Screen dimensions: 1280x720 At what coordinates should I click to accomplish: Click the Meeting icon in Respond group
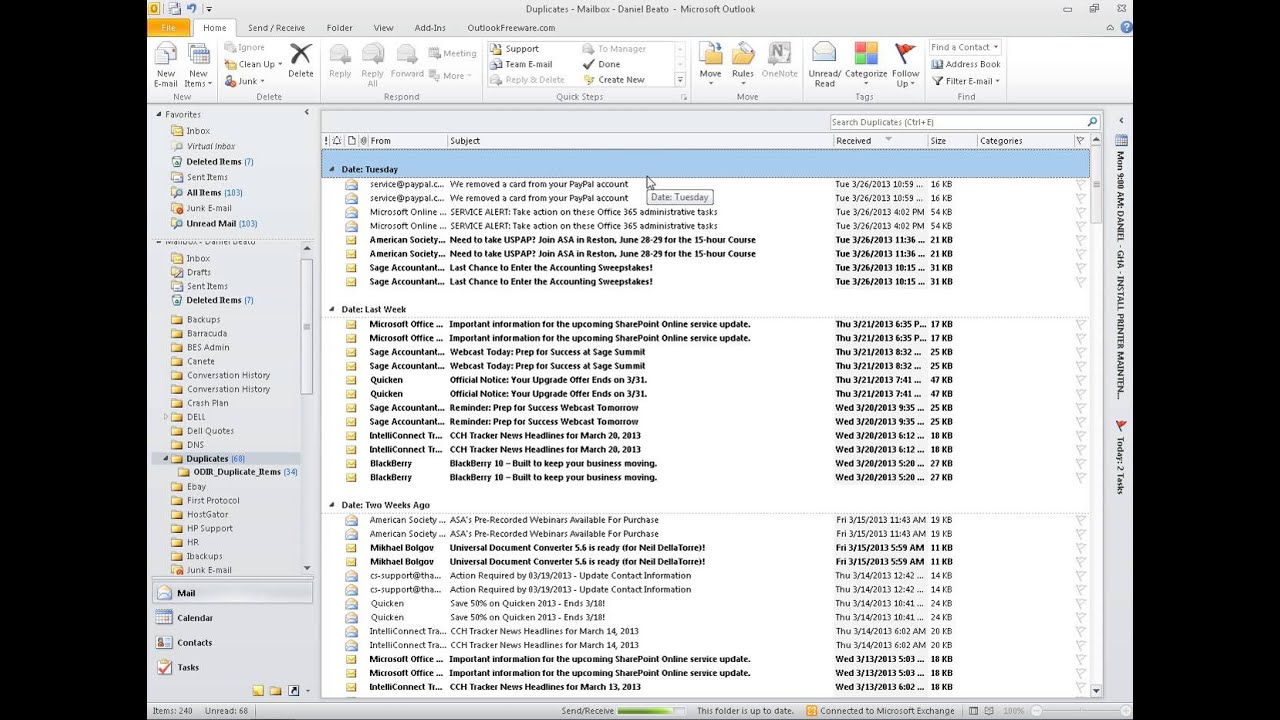point(434,53)
